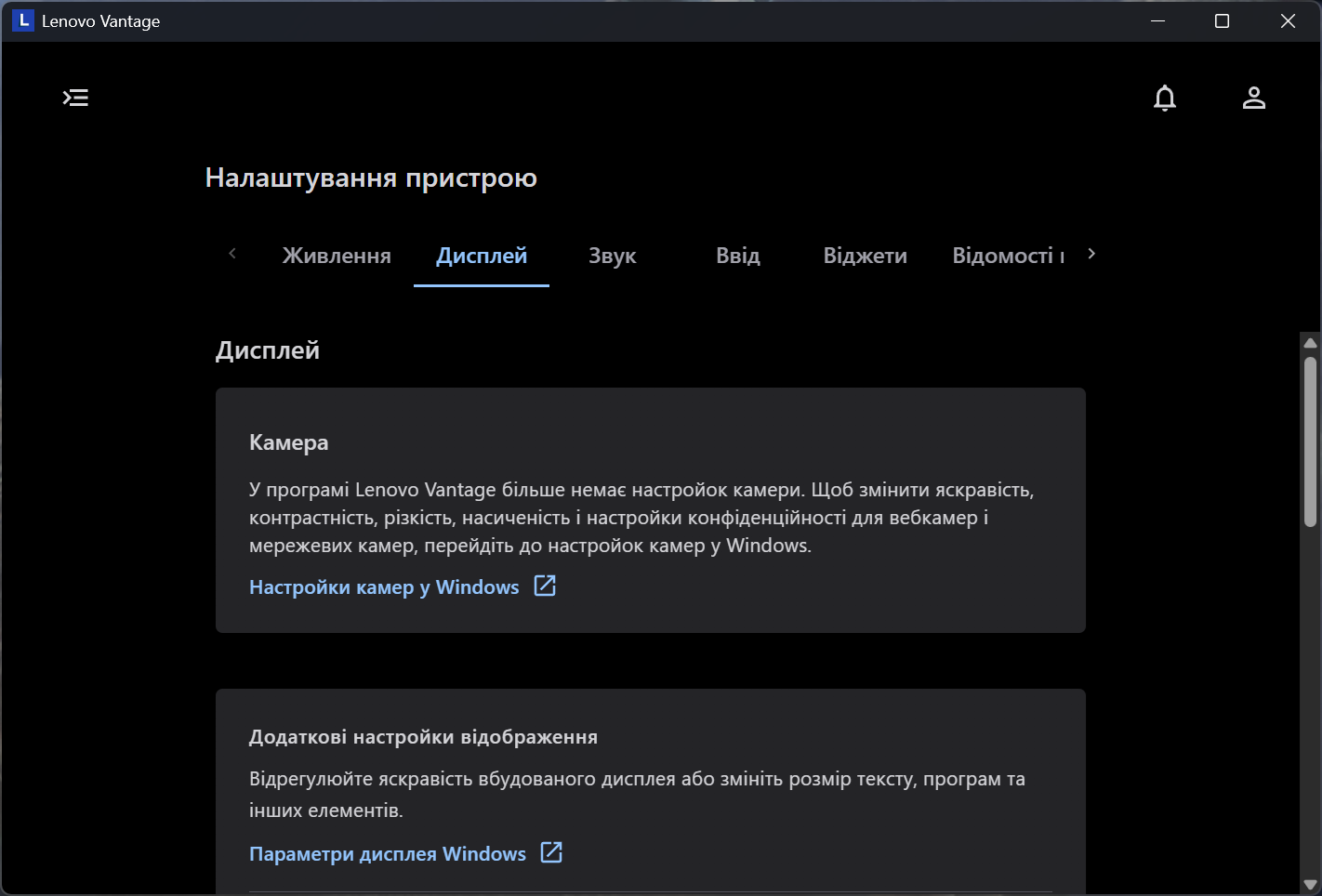
Task: Close the Lenovo Vantage window
Action: pos(1288,20)
